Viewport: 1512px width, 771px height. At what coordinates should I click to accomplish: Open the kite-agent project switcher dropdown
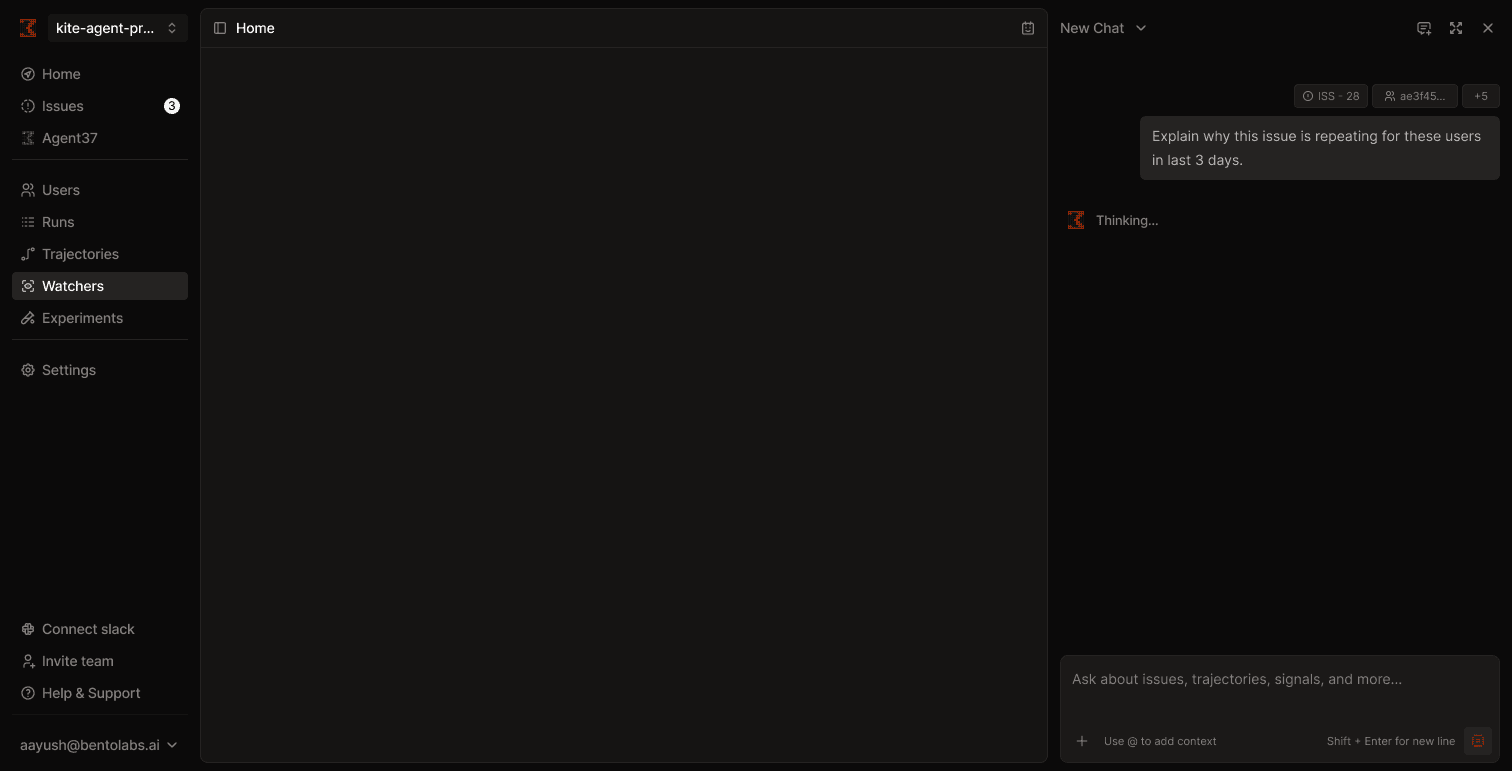(117, 28)
